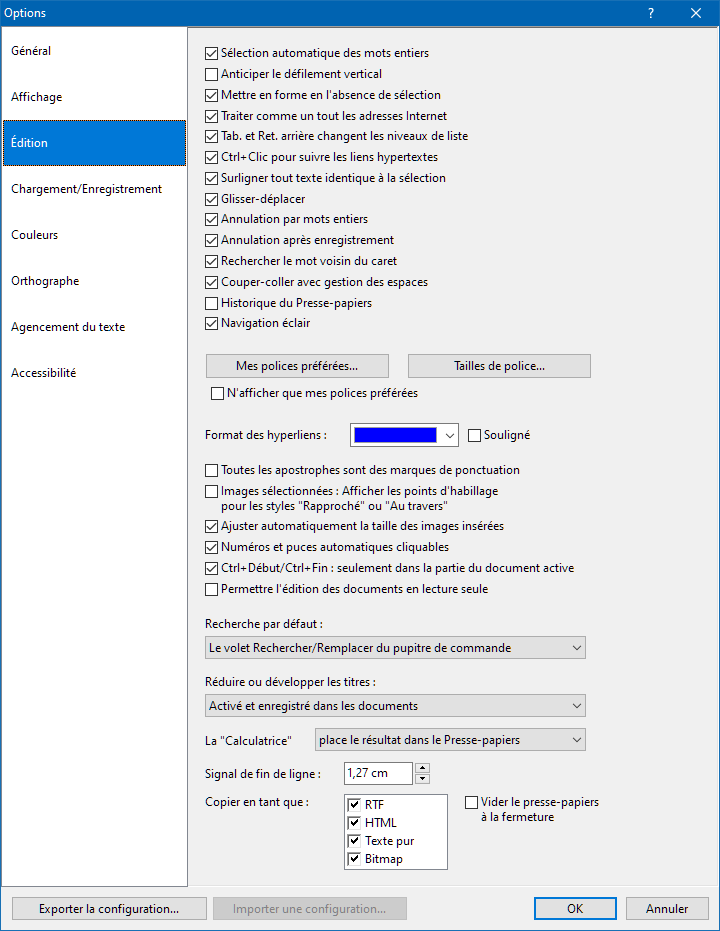The image size is (720, 931).
Task: Close the Options dialog window
Action: click(x=696, y=13)
